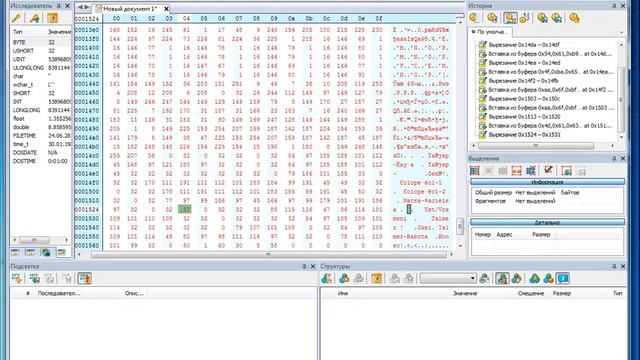Close the Новый документ 1* tab

tap(166, 9)
